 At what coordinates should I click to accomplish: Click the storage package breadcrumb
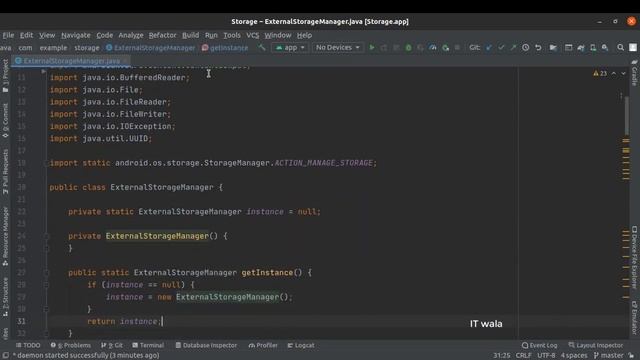point(87,48)
